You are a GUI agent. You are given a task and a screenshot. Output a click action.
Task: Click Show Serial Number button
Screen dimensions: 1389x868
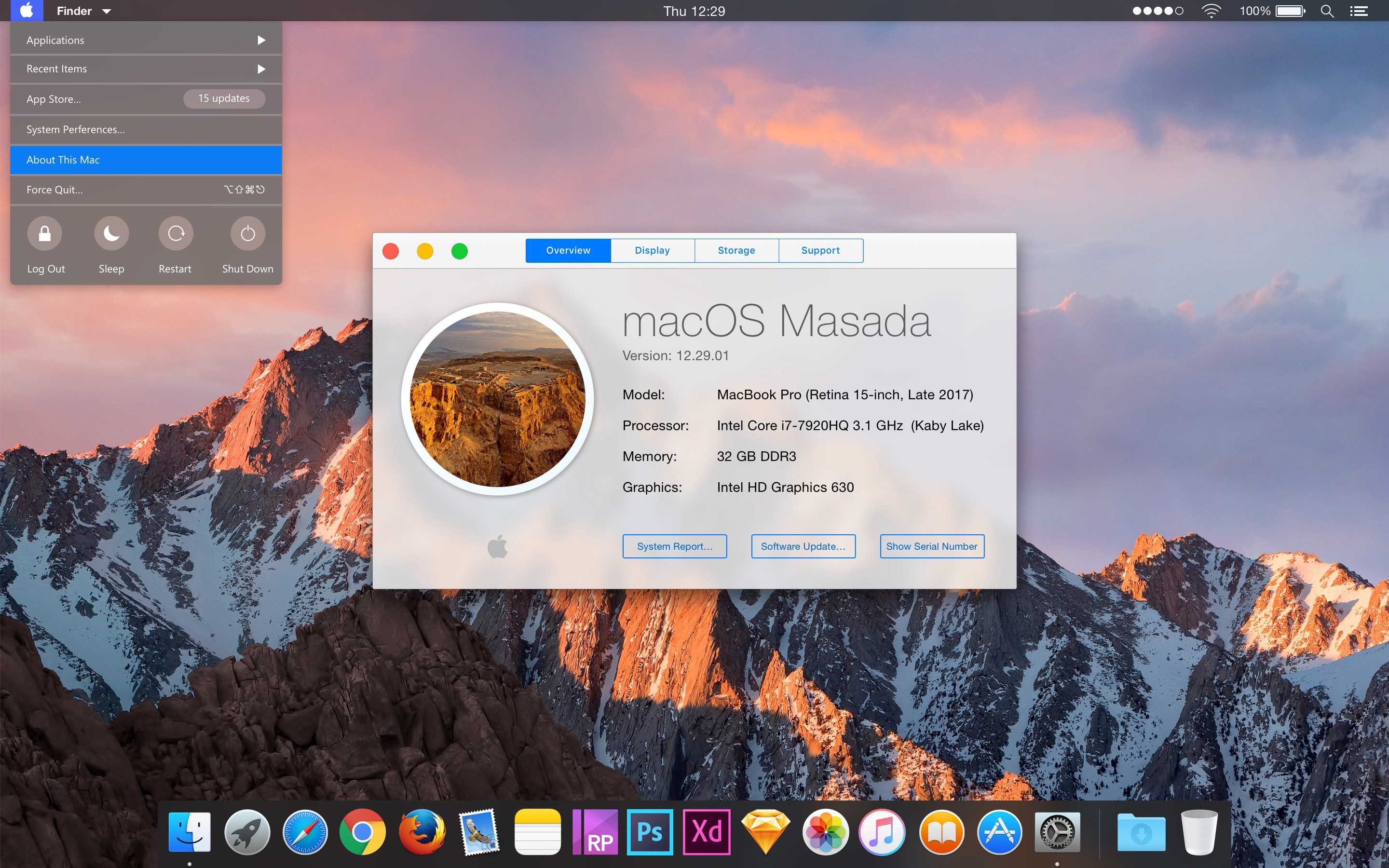click(x=930, y=546)
